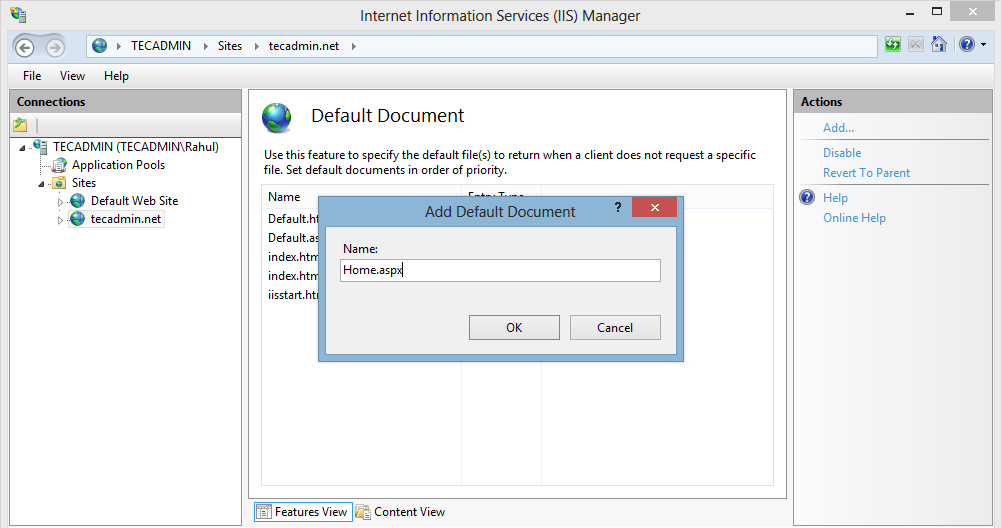Open the toolbar Help question icon
Screen dimensions: 1002x528
coord(967,44)
